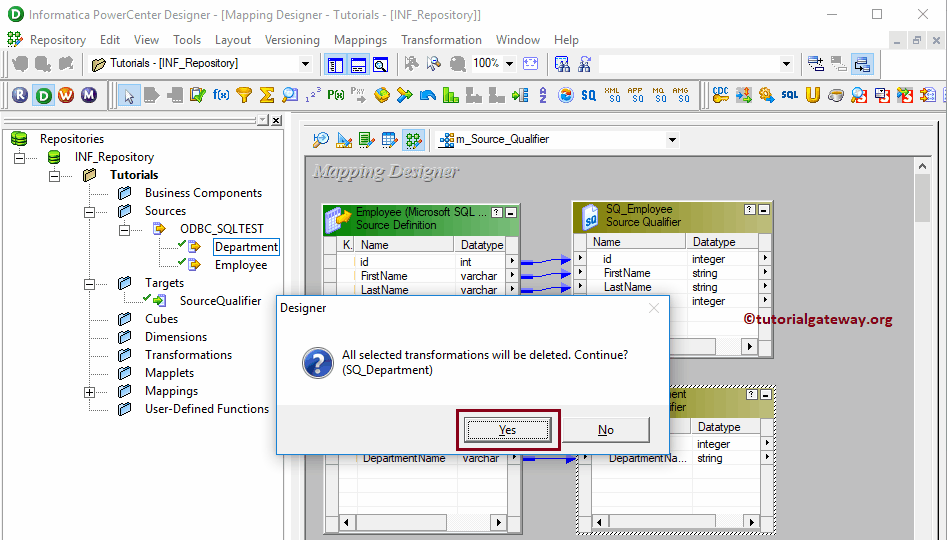Open the Workflow Manager W icon
Screen dimensions: 947x540
(x=66, y=95)
